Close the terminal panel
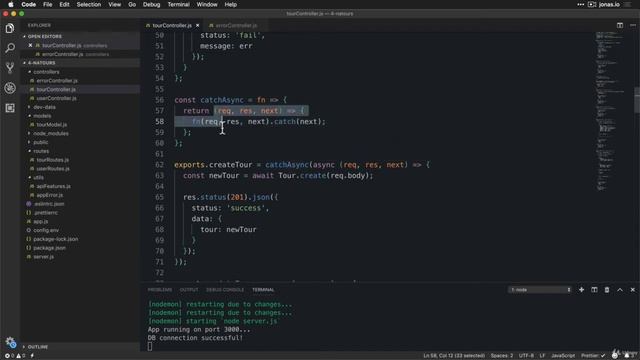 click(633, 290)
